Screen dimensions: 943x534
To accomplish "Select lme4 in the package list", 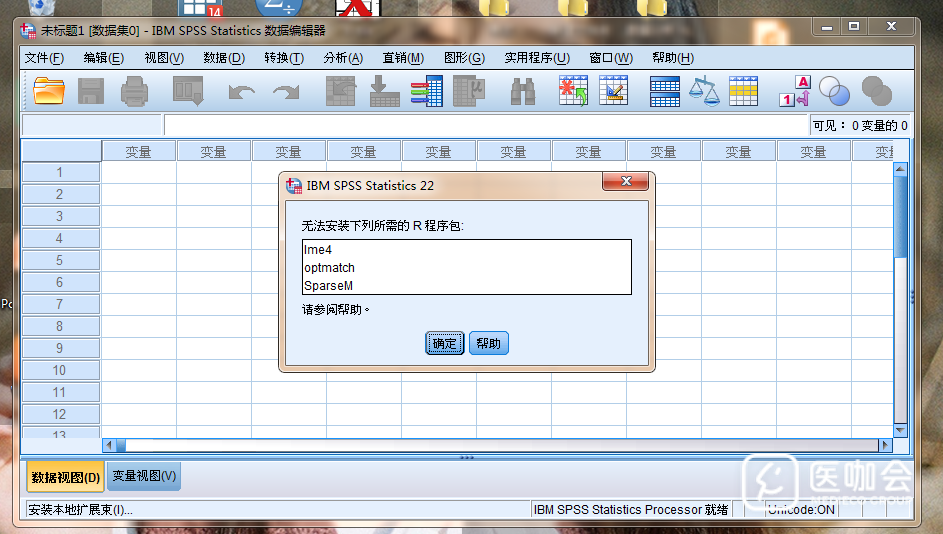I will click(317, 250).
